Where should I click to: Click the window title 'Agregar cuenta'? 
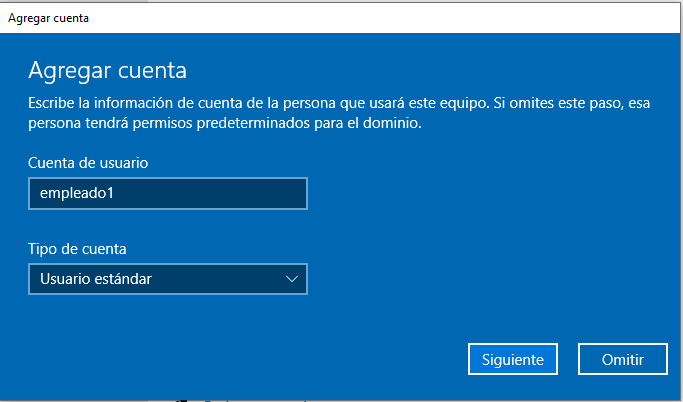48,18
